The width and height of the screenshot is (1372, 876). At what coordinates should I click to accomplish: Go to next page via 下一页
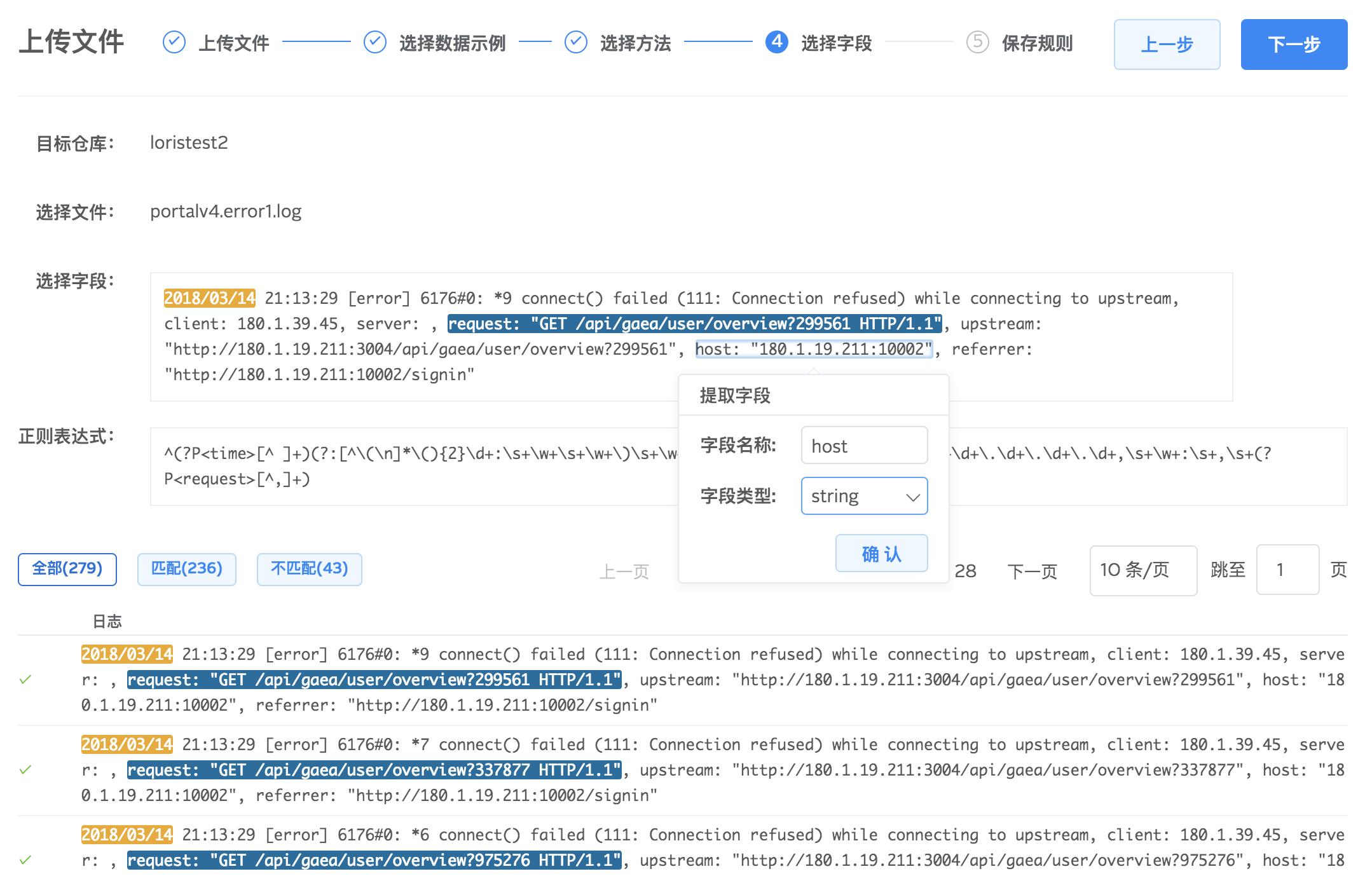click(1031, 571)
